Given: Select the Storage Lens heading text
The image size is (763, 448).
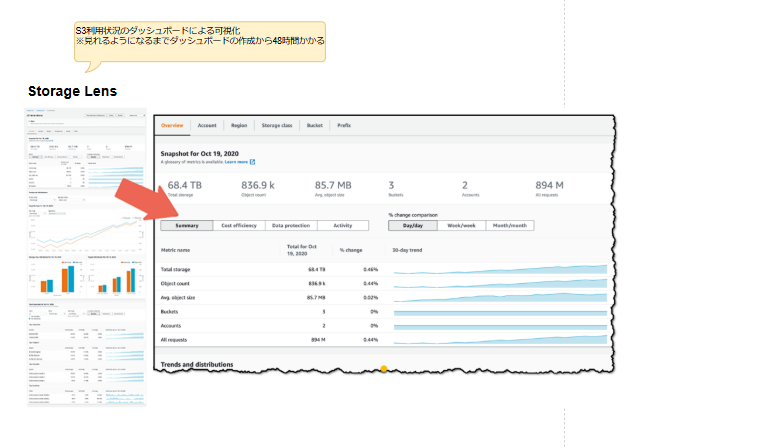Looking at the screenshot, I should click(73, 91).
